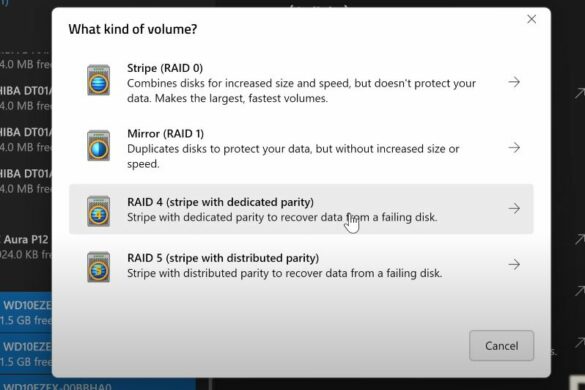Viewport: 585px width, 390px height.
Task: Click the Stripe RAID 0 disk icon
Action: 98,80
